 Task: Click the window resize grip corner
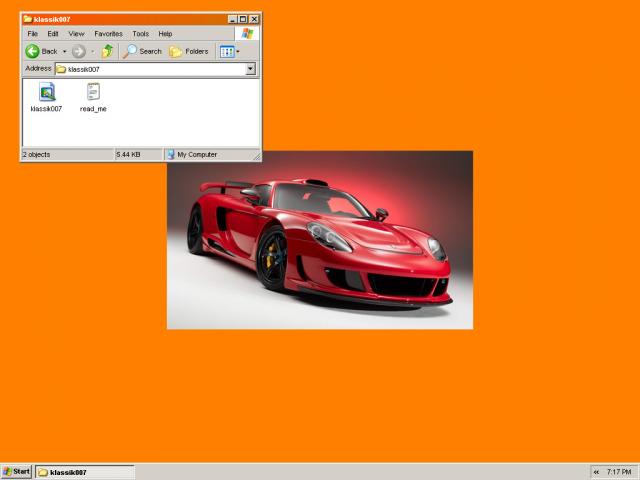pyautogui.click(x=257, y=156)
